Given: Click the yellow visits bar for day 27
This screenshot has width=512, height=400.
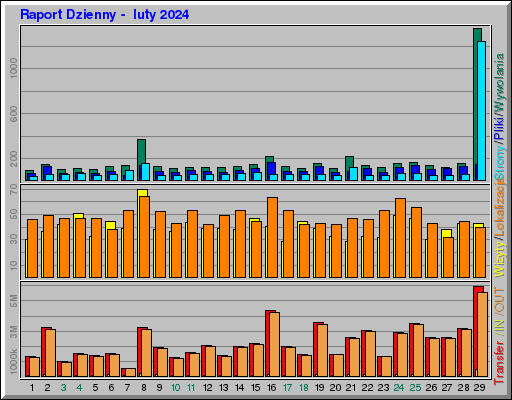Looking at the screenshot, I should click(x=446, y=233).
